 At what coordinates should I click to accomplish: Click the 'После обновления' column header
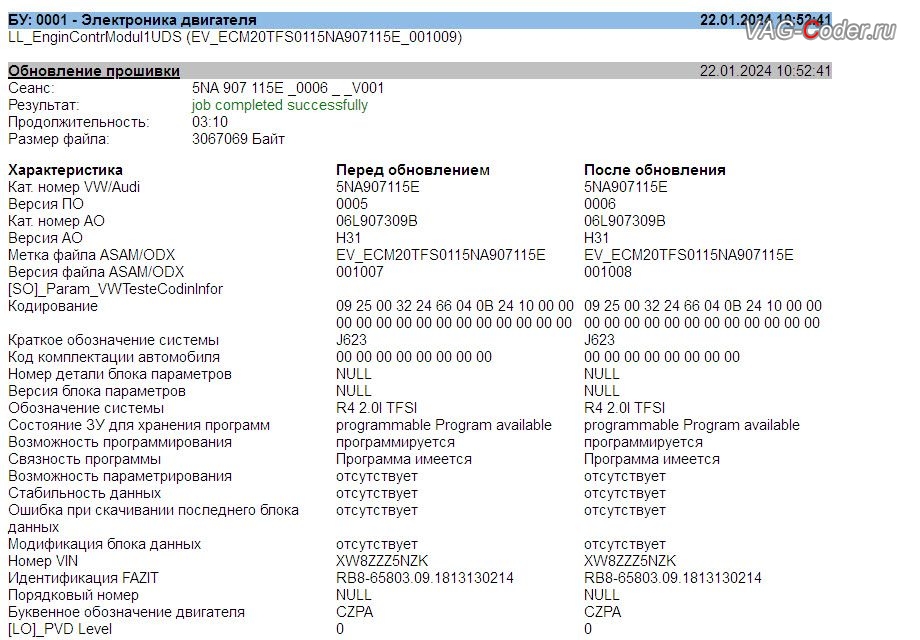pyautogui.click(x=654, y=170)
